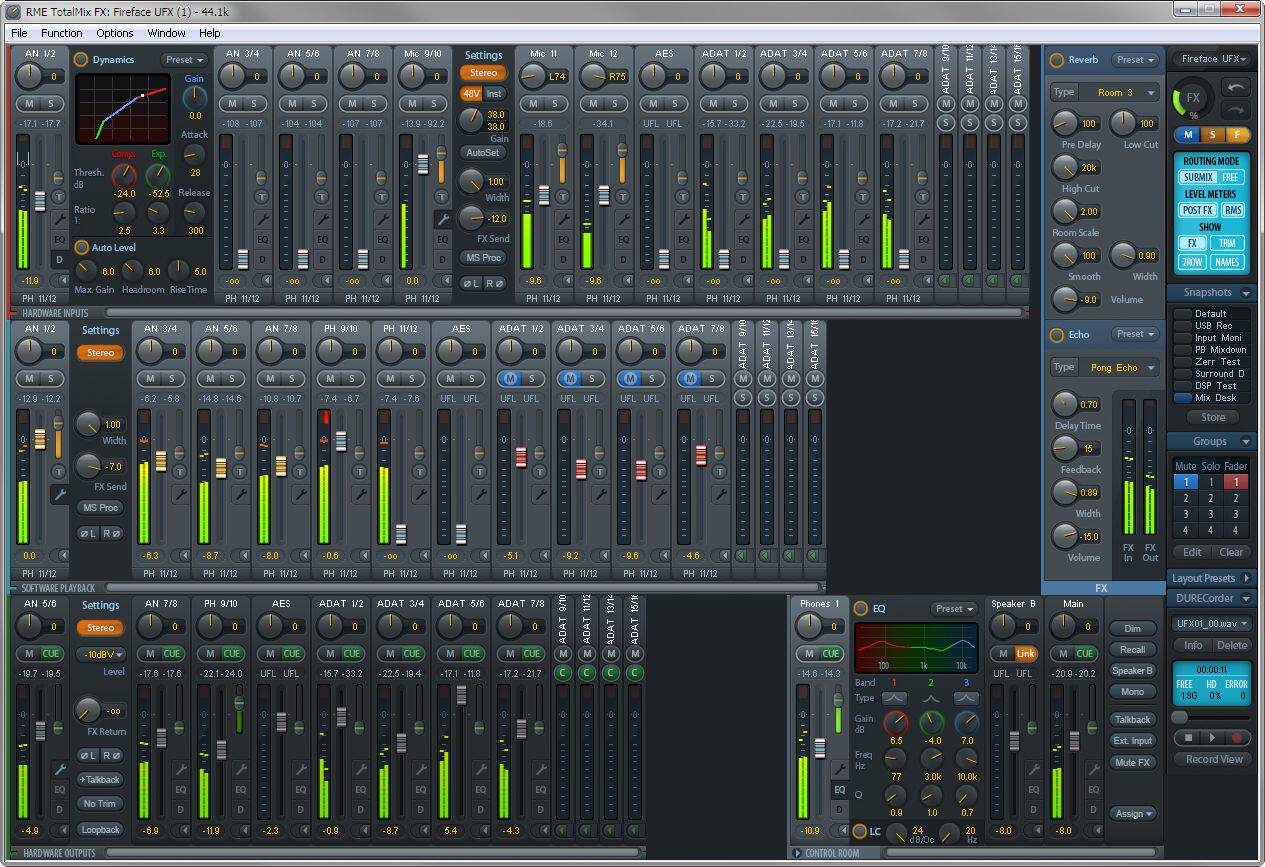Image resolution: width=1265 pixels, height=867 pixels.
Task: Click the undo arrow below Fireface UFX
Action: point(1236,88)
